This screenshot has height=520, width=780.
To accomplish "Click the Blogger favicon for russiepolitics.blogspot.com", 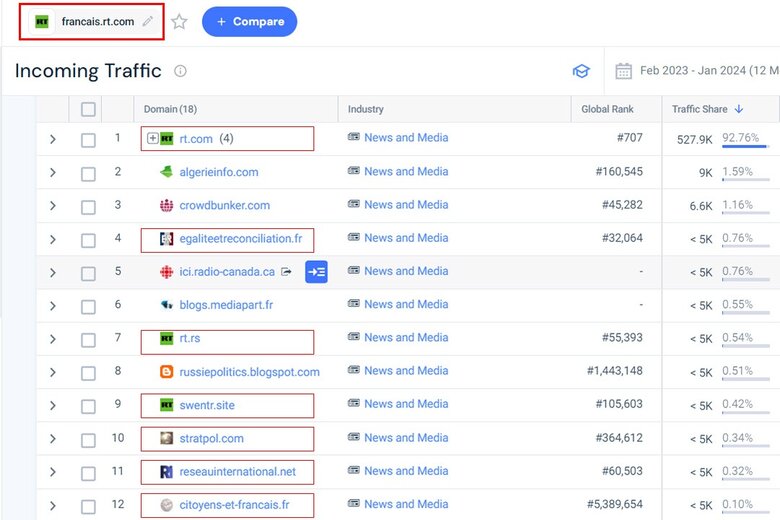I will [167, 372].
